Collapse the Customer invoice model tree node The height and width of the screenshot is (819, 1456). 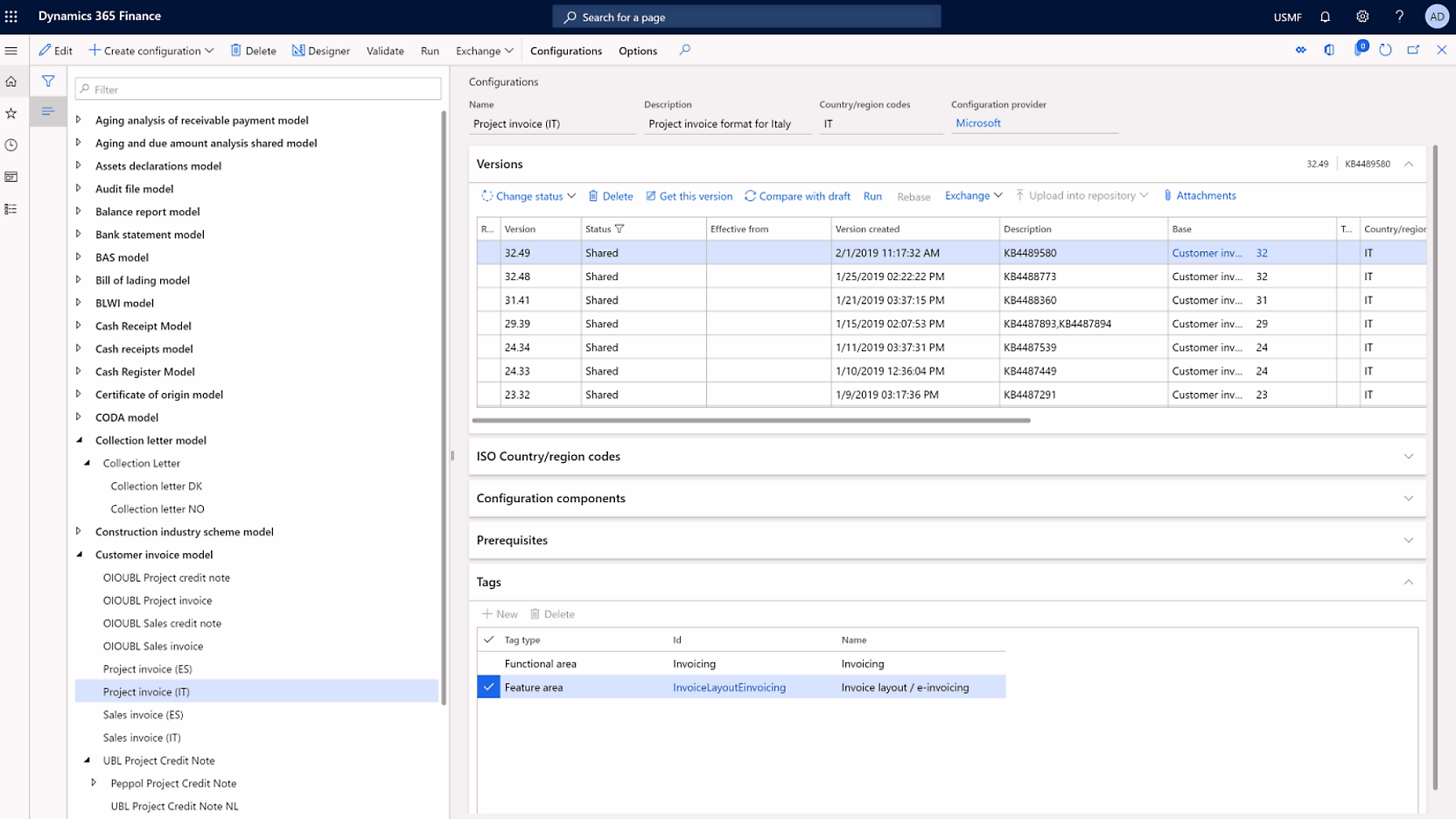79,555
